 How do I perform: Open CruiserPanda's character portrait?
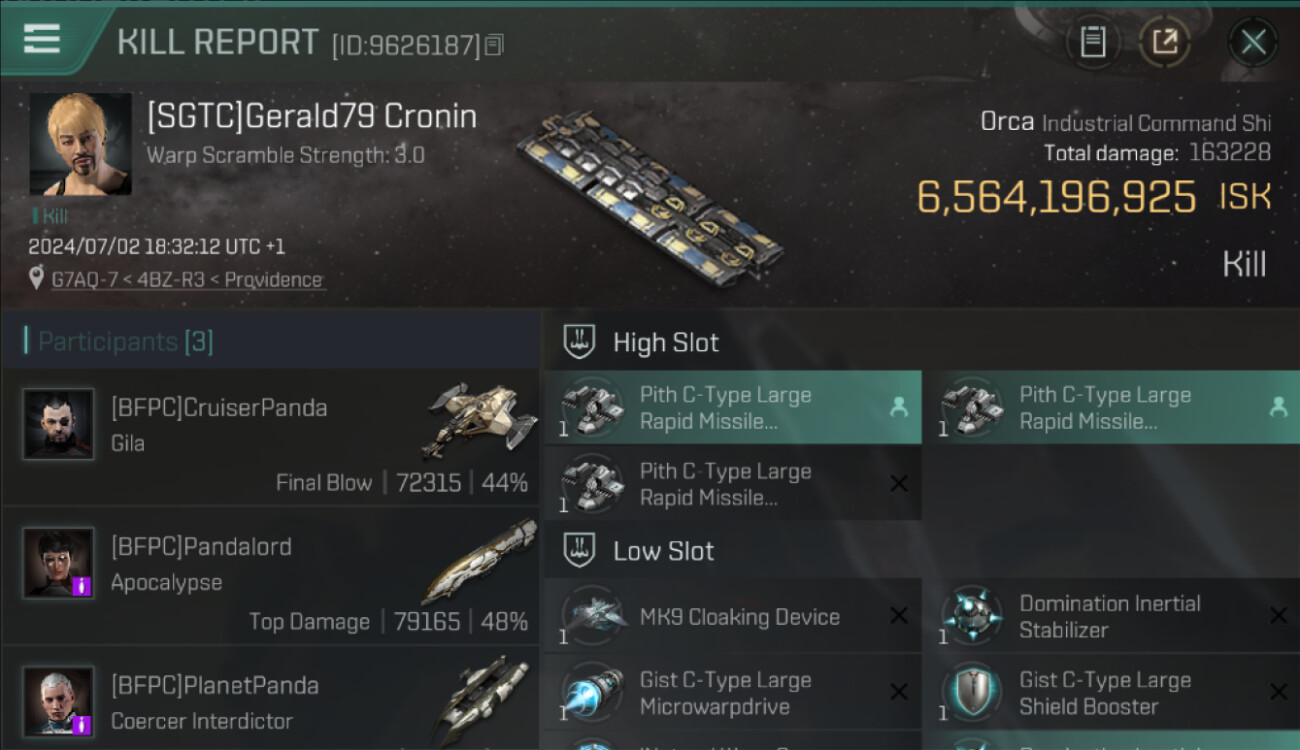click(59, 424)
